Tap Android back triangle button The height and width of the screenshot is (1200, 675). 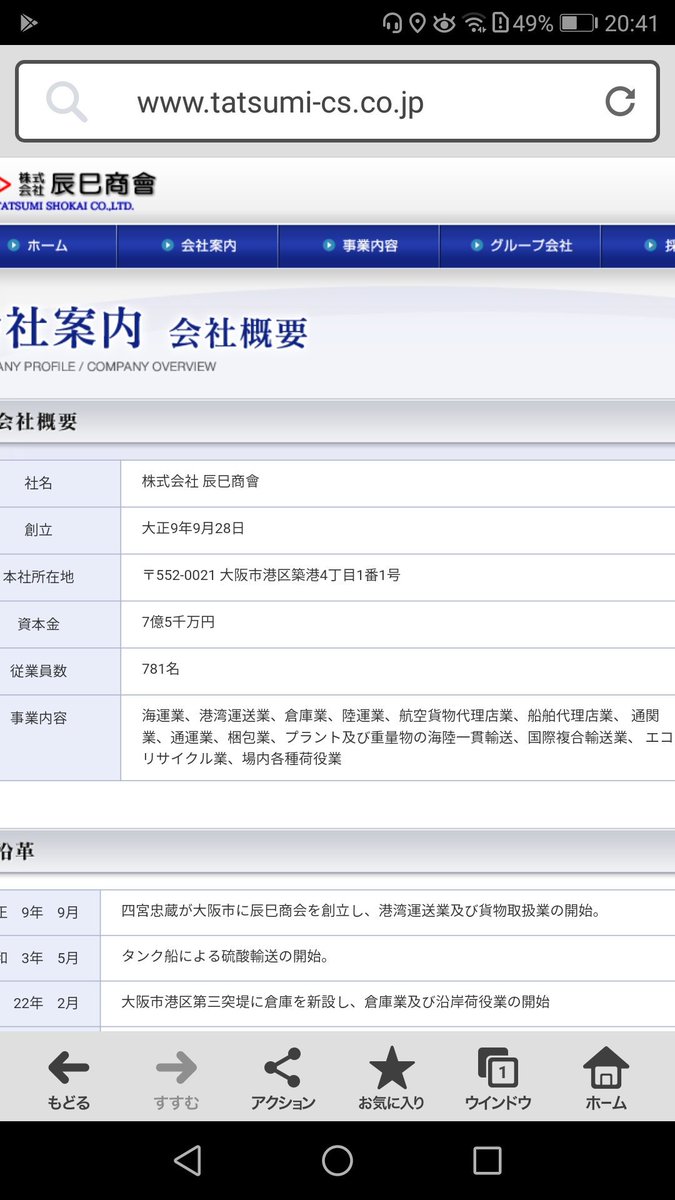(x=187, y=1160)
